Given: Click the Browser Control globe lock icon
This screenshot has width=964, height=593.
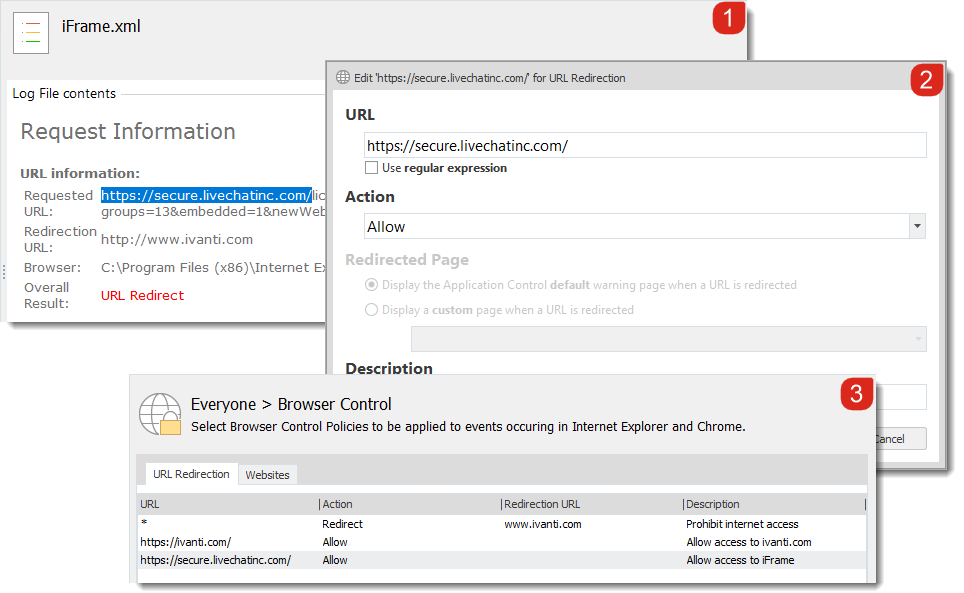Looking at the screenshot, I should click(x=160, y=414).
